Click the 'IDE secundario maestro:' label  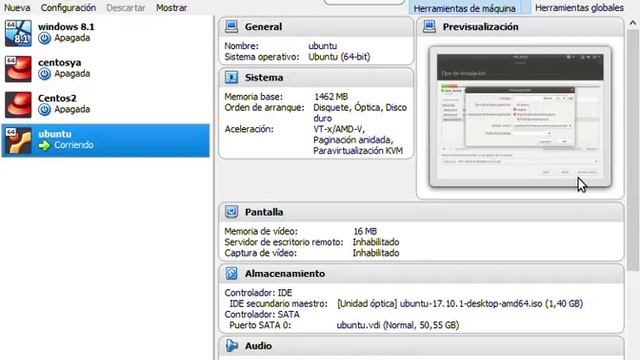pos(278,304)
